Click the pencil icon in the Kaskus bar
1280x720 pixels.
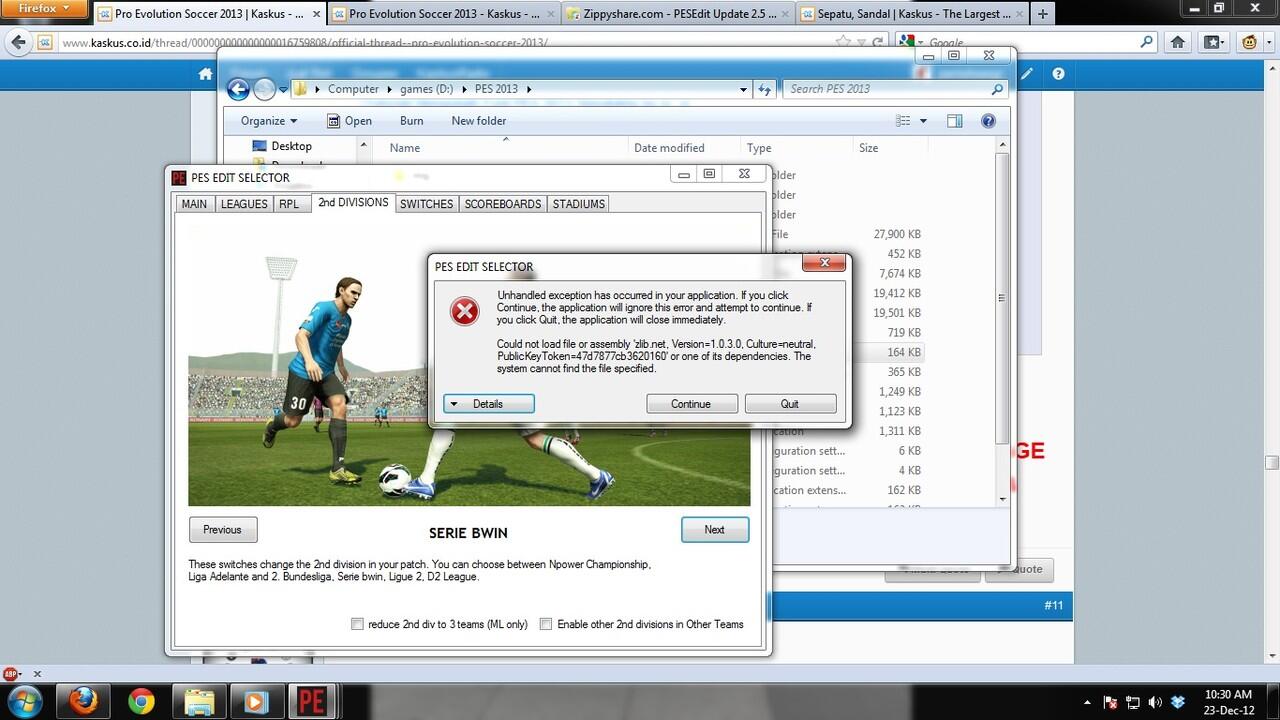point(1029,74)
